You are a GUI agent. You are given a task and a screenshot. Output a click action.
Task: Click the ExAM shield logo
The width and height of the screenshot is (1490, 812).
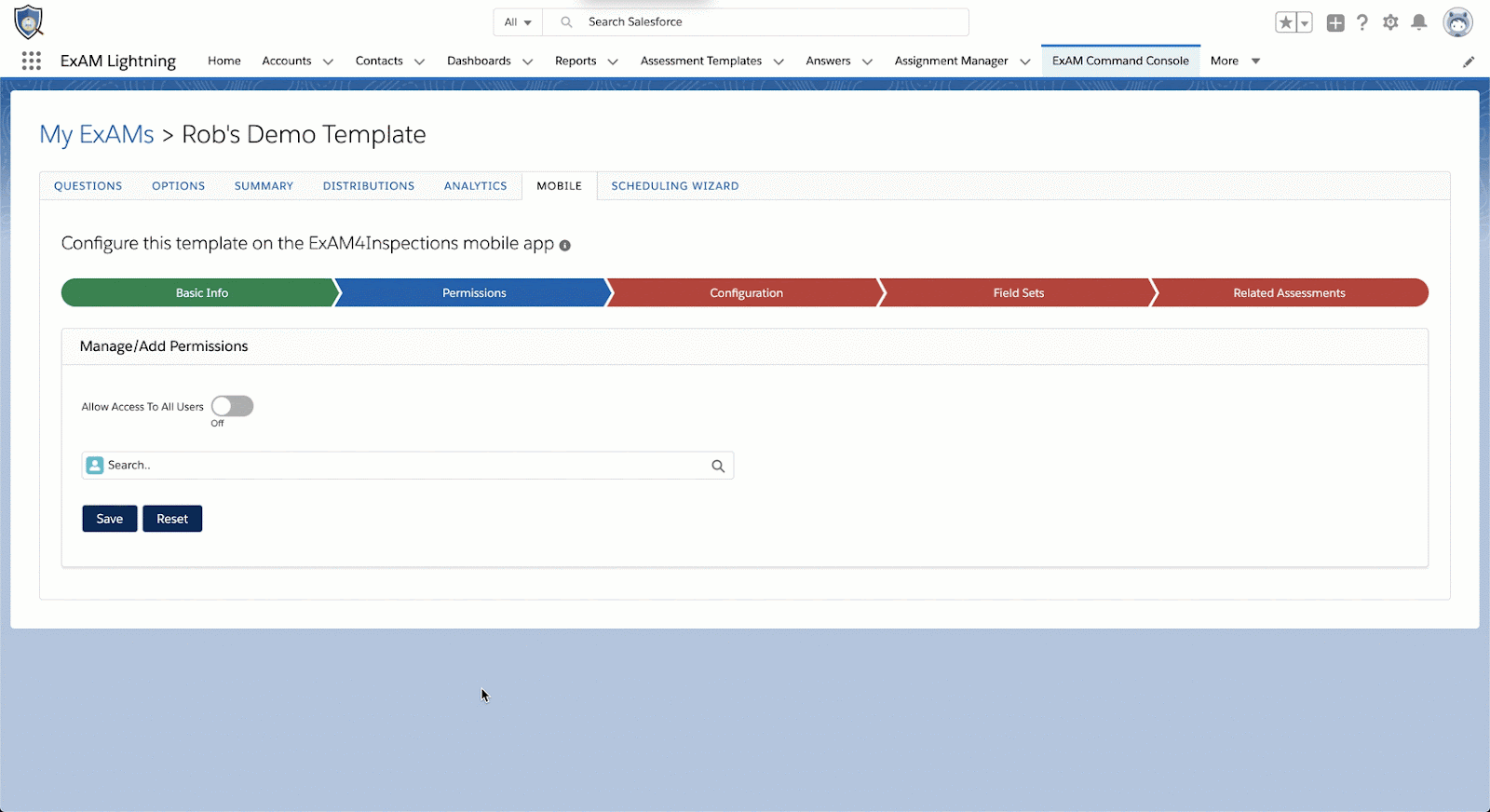pos(29,21)
